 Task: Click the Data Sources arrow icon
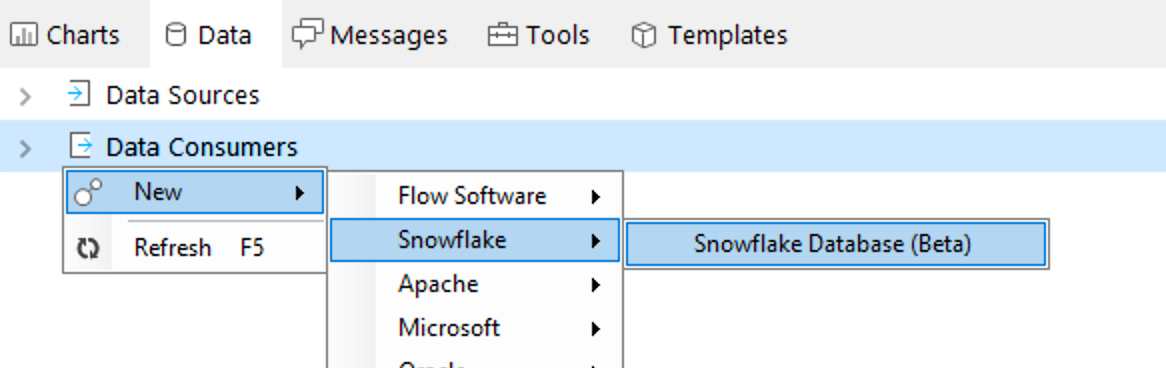(78, 94)
